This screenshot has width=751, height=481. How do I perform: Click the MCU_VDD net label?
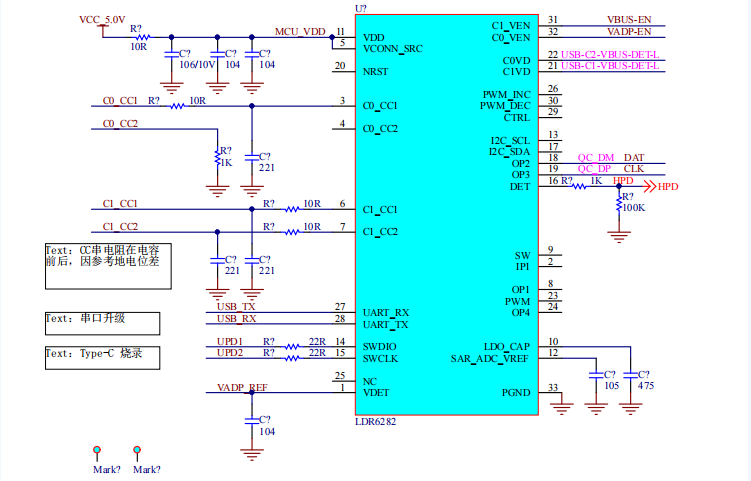(x=300, y=32)
